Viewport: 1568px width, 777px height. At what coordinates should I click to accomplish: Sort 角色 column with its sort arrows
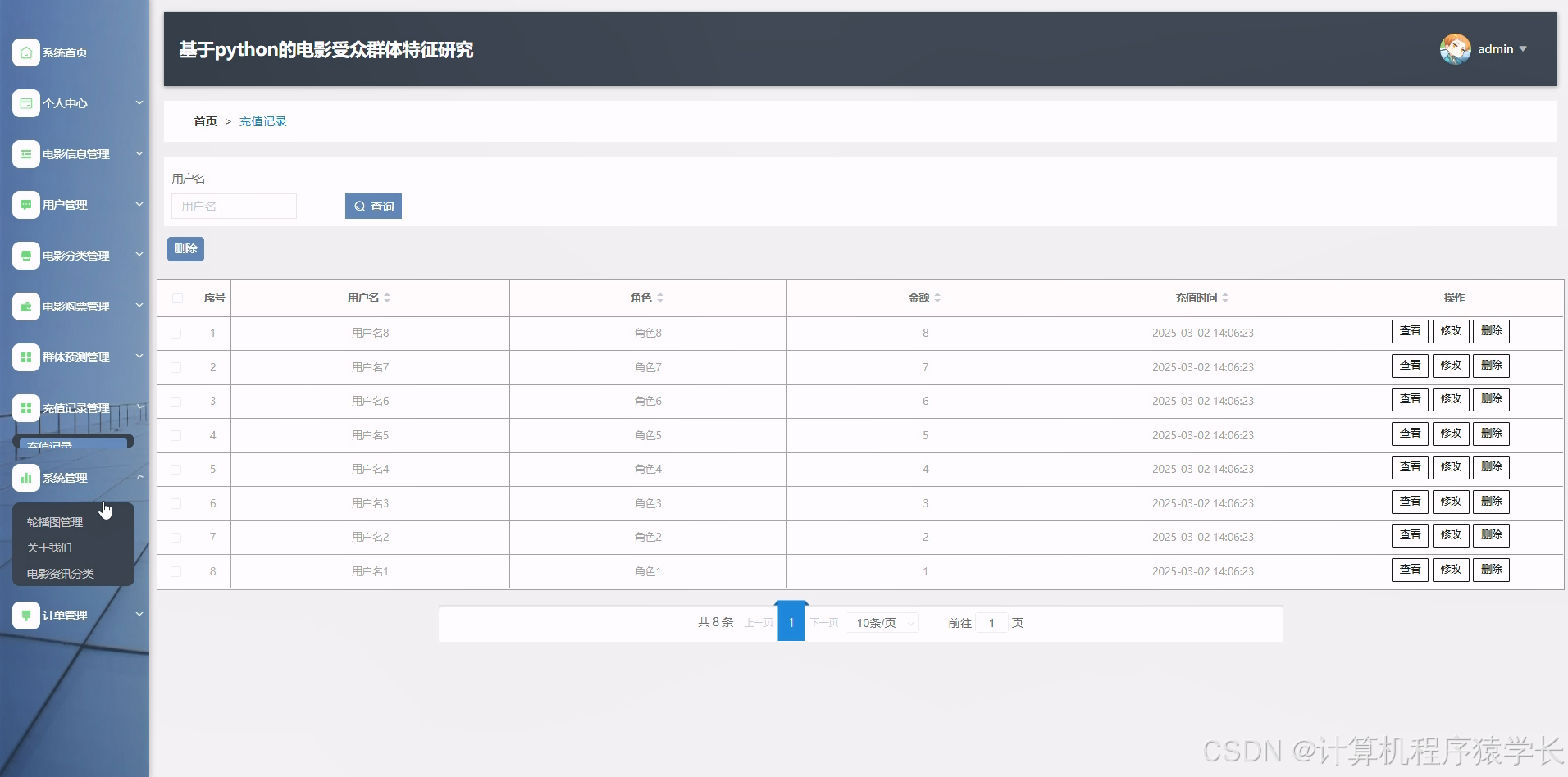pyautogui.click(x=660, y=298)
